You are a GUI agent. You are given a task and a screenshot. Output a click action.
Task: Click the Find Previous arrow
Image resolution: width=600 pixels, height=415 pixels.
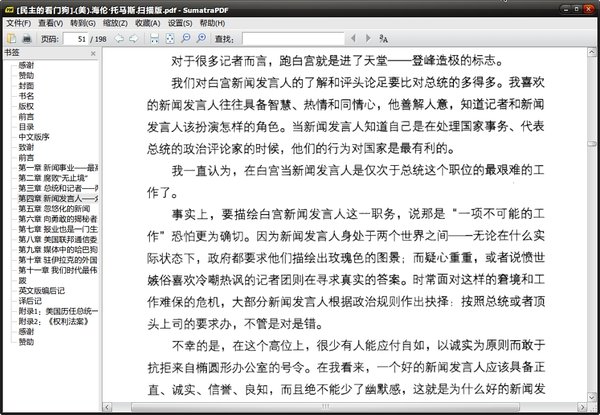pos(353,38)
